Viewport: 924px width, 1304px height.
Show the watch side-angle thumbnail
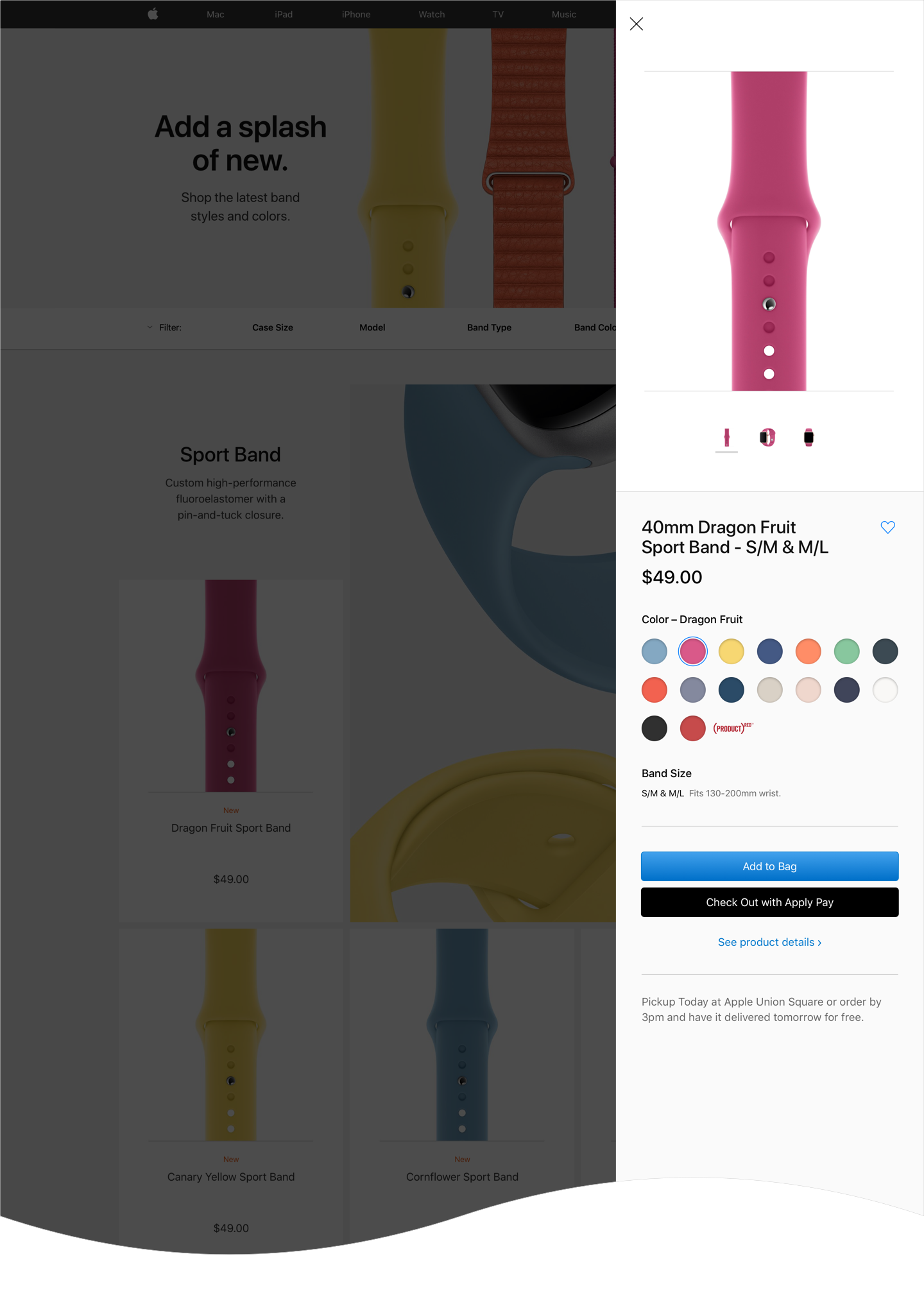click(767, 438)
